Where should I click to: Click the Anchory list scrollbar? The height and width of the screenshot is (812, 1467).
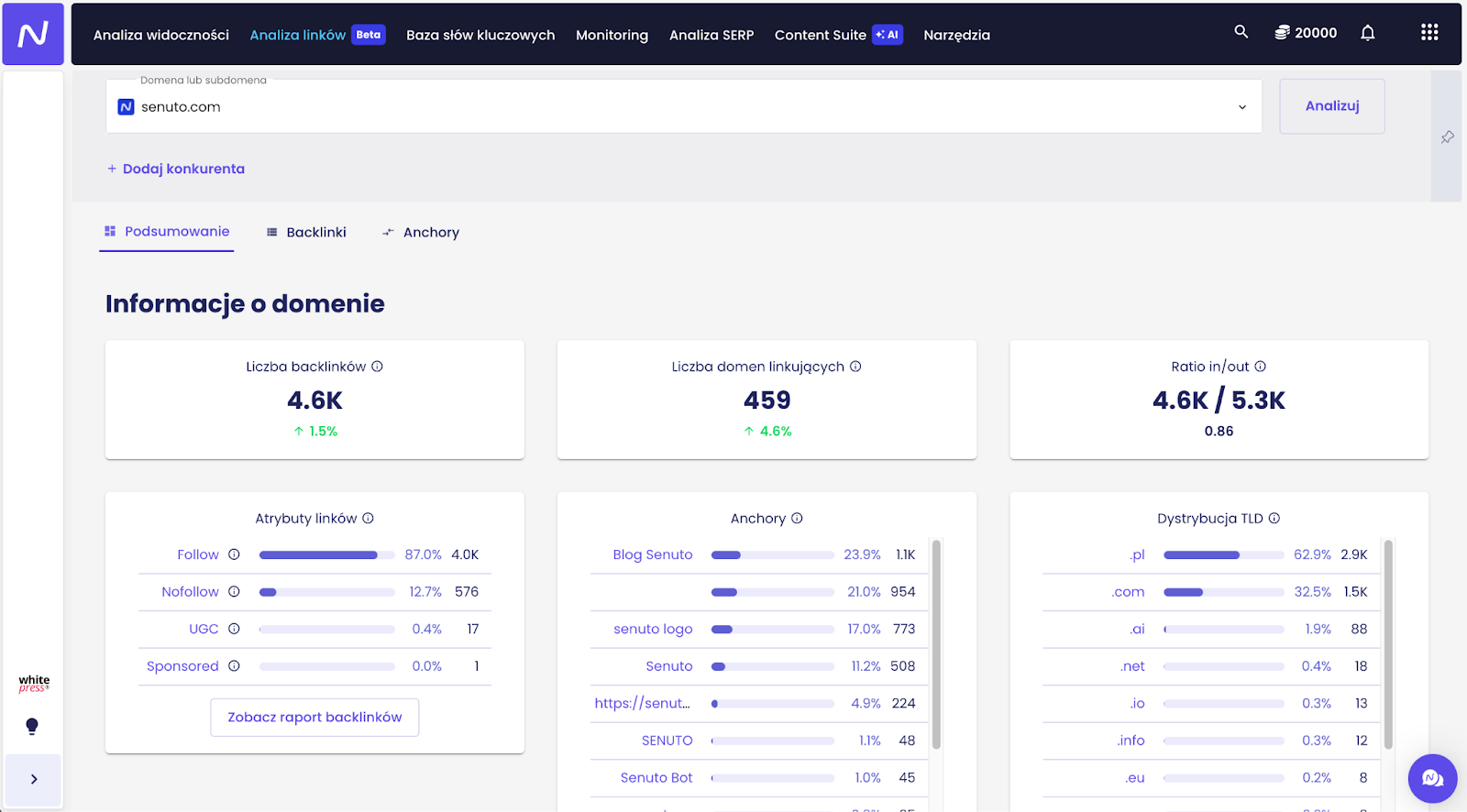[x=936, y=644]
